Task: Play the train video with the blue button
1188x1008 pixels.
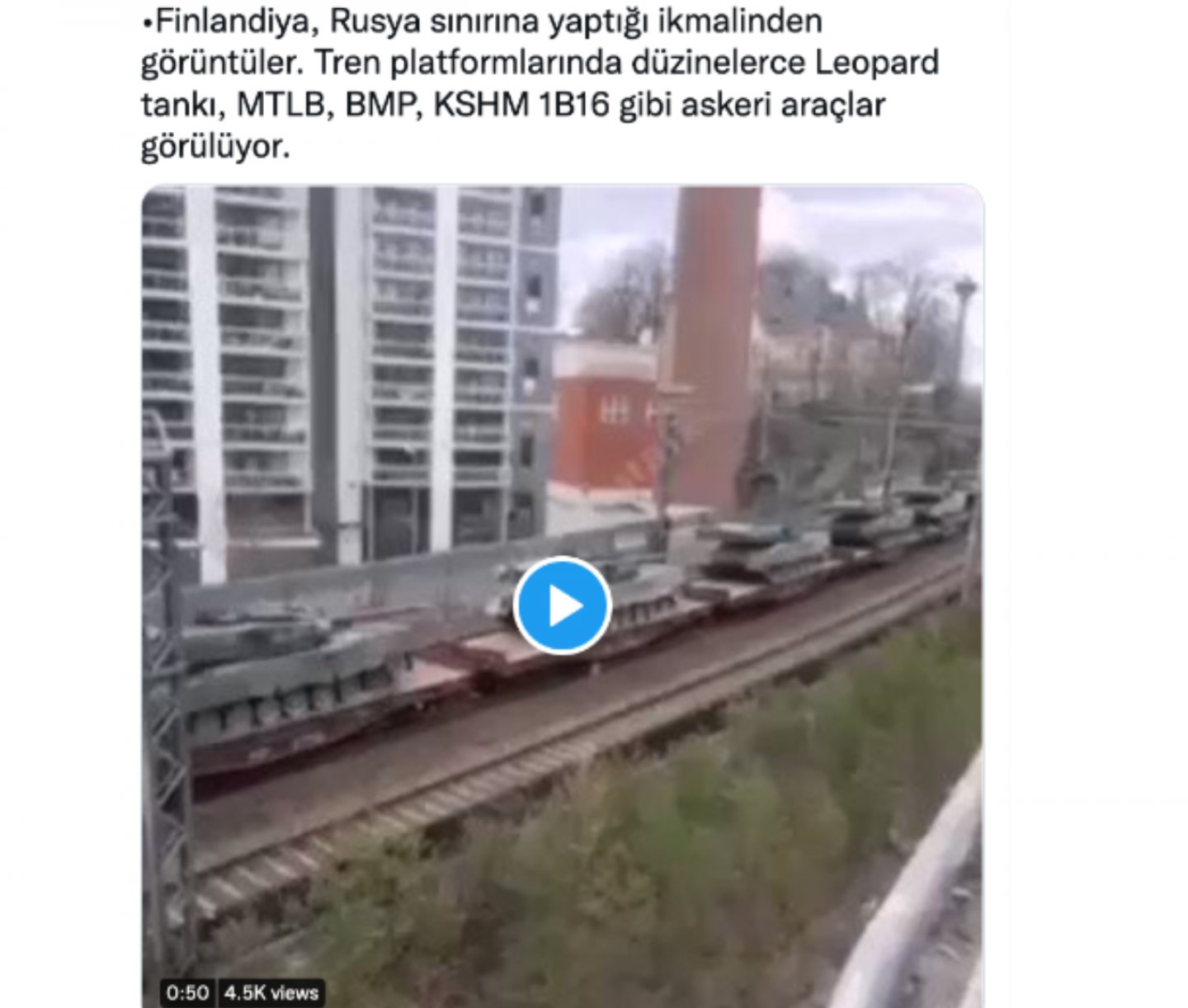Action: click(562, 605)
